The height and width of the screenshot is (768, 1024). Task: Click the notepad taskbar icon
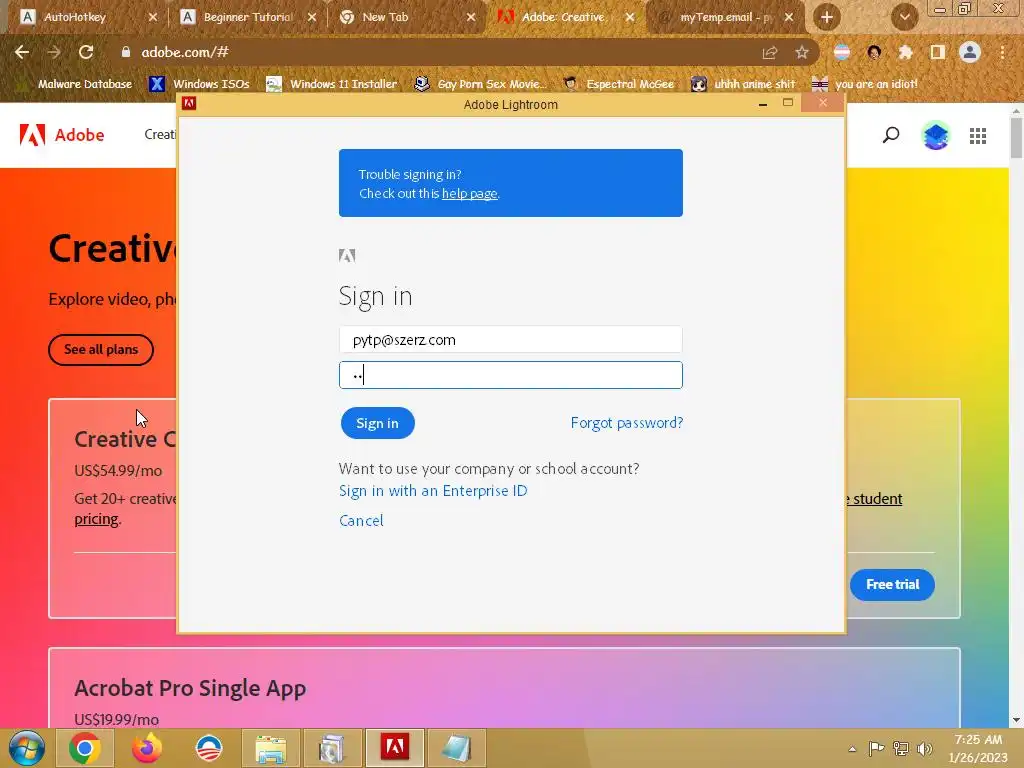point(456,748)
